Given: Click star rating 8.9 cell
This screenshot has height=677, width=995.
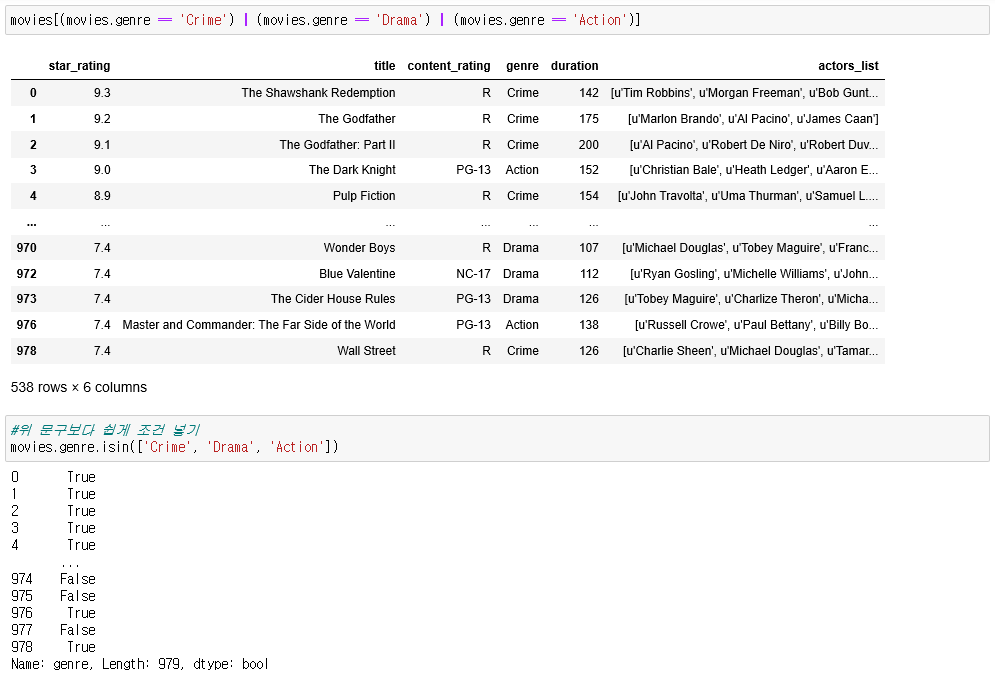Looking at the screenshot, I should [x=102, y=196].
